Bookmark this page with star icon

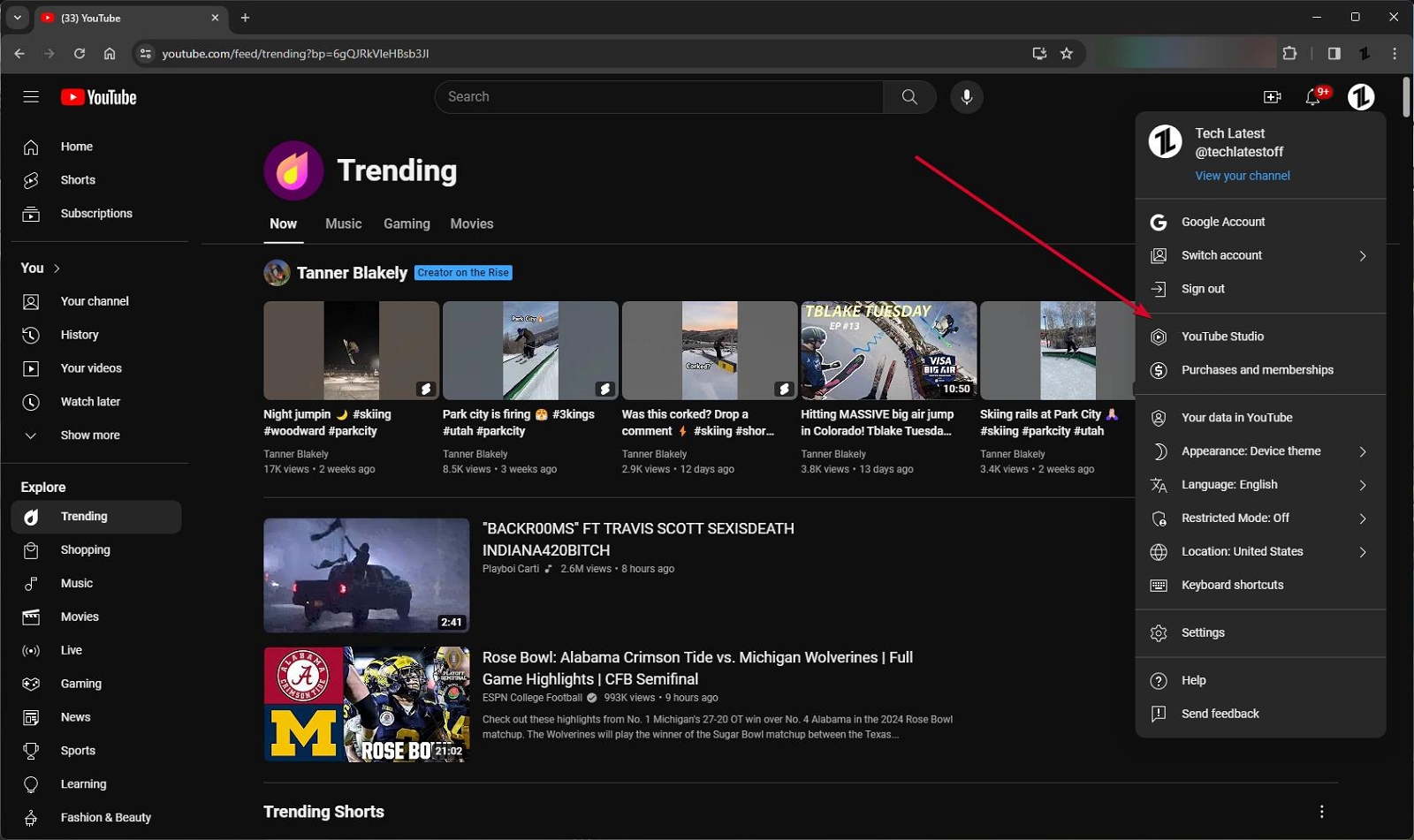click(1067, 54)
